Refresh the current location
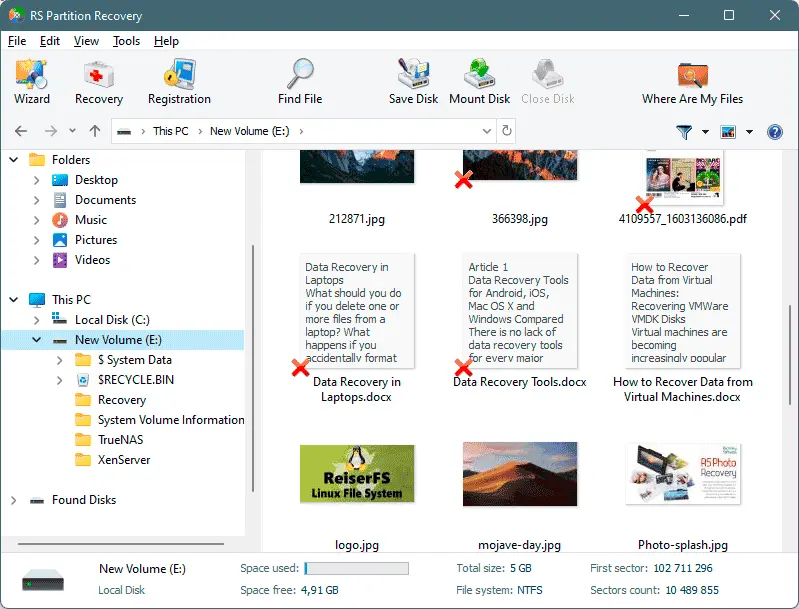 pos(507,131)
